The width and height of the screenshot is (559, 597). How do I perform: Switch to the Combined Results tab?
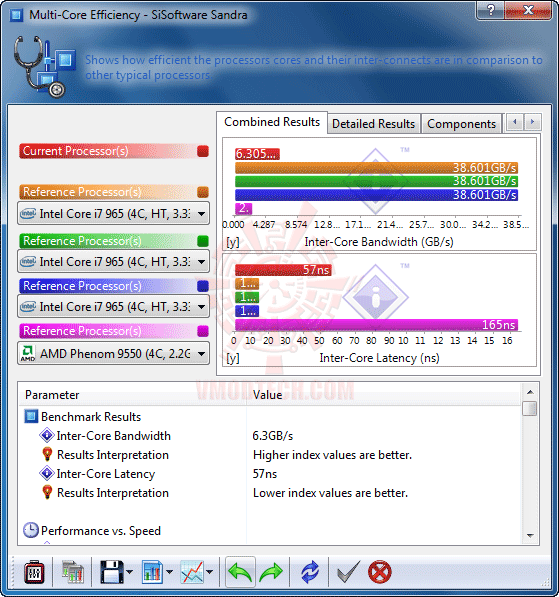(x=272, y=122)
